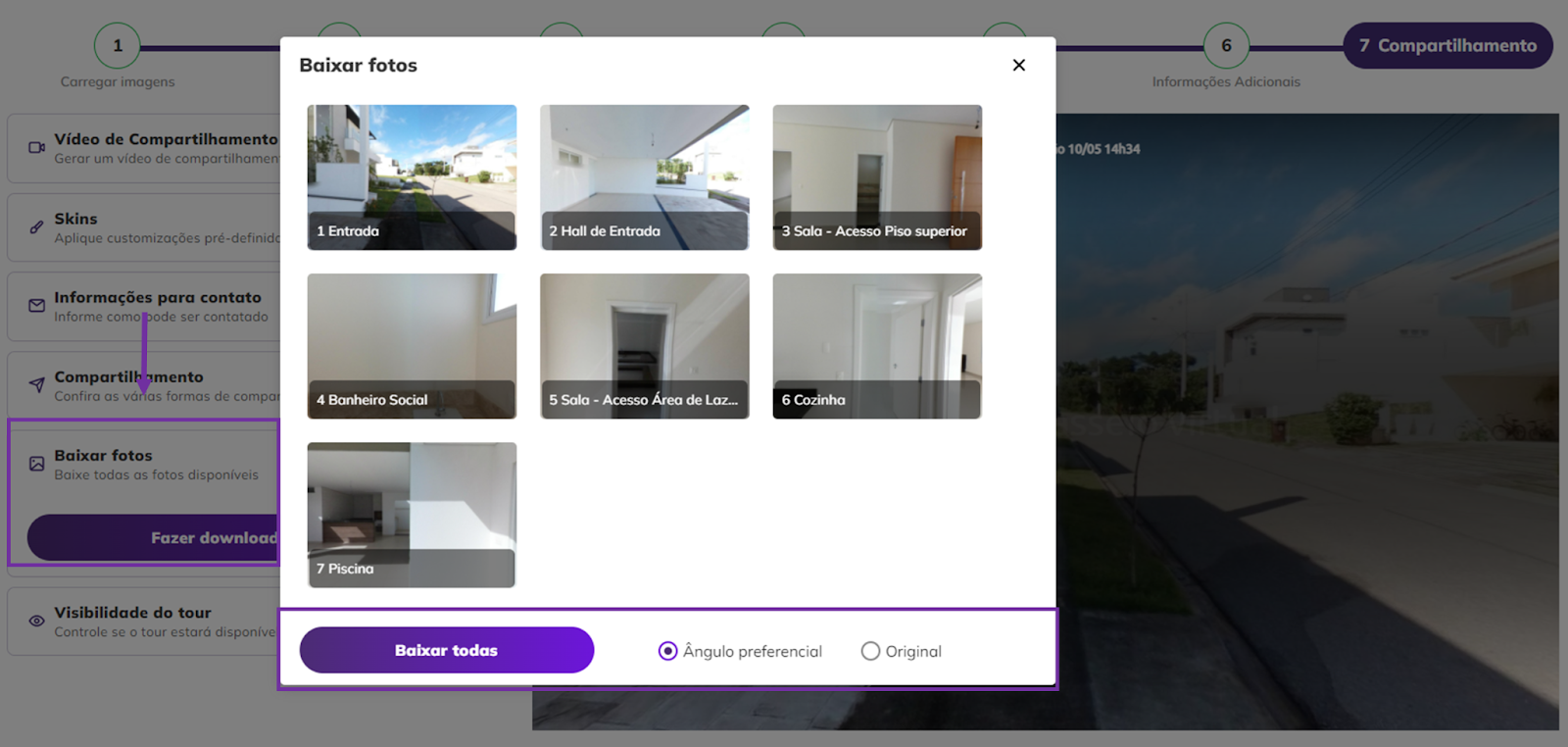Open the 1 Entrada photo thumbnail
1568x747 pixels.
[x=412, y=177]
